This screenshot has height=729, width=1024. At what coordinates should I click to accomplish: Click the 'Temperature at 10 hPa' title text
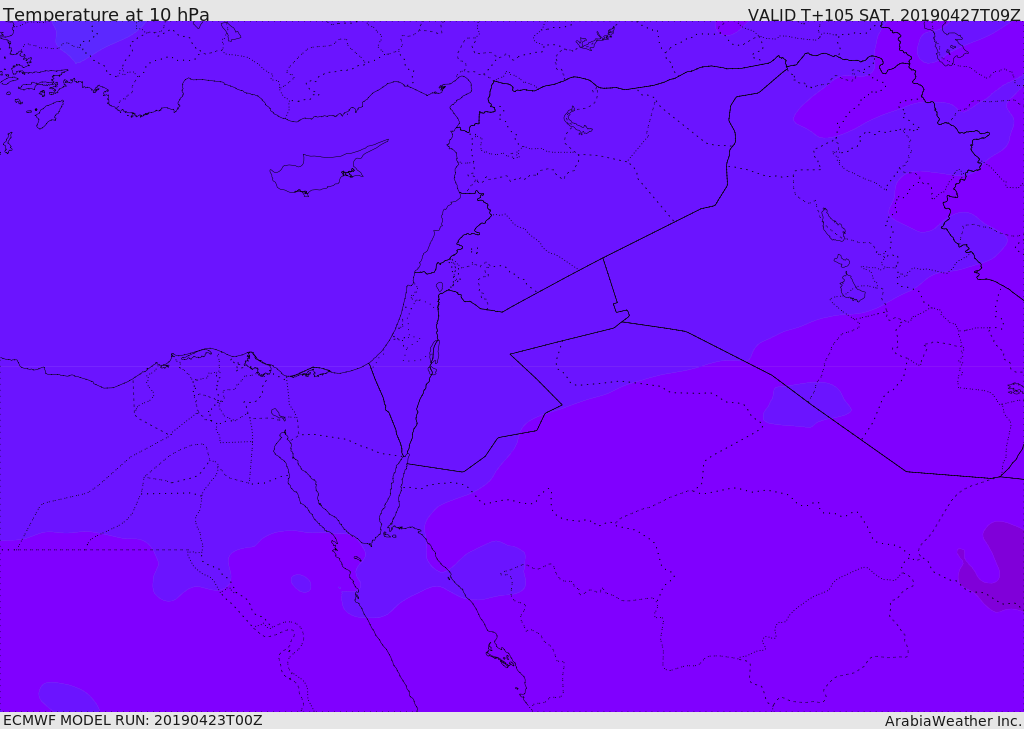106,14
